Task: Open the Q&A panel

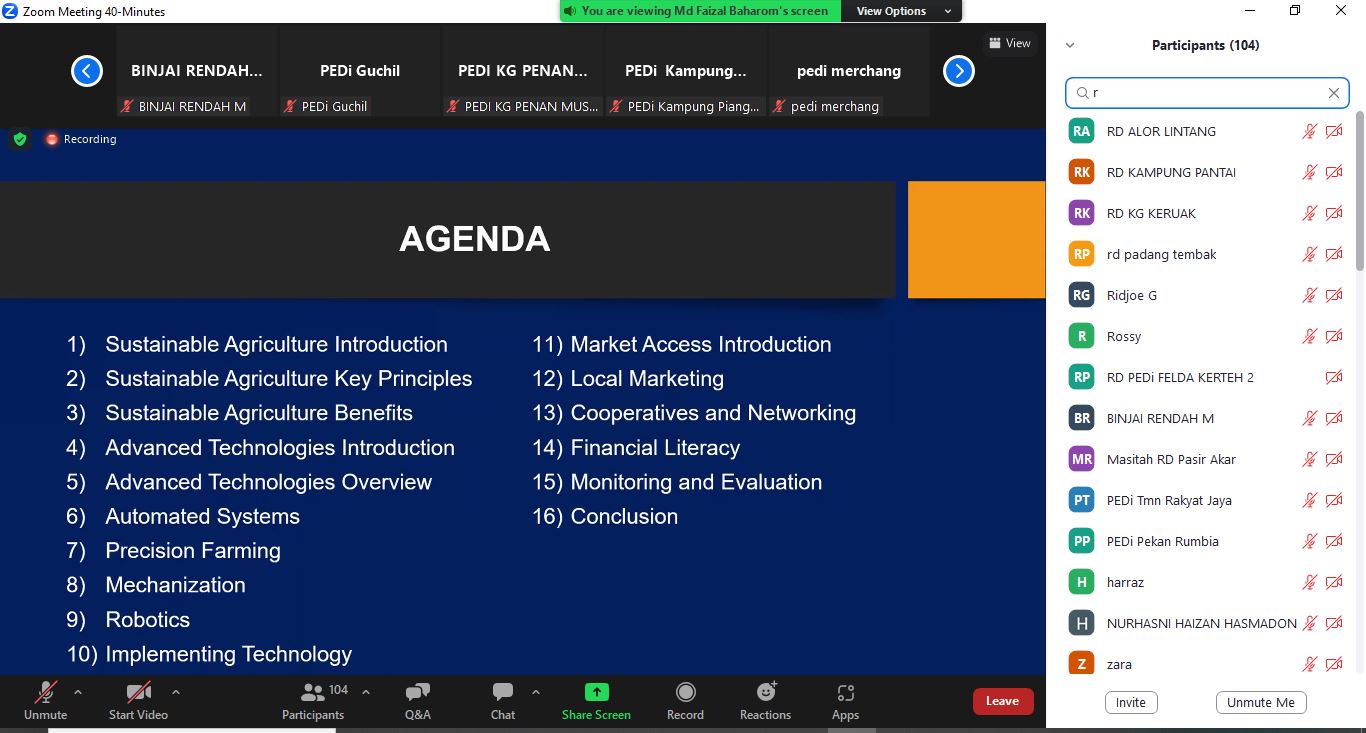Action: point(418,700)
